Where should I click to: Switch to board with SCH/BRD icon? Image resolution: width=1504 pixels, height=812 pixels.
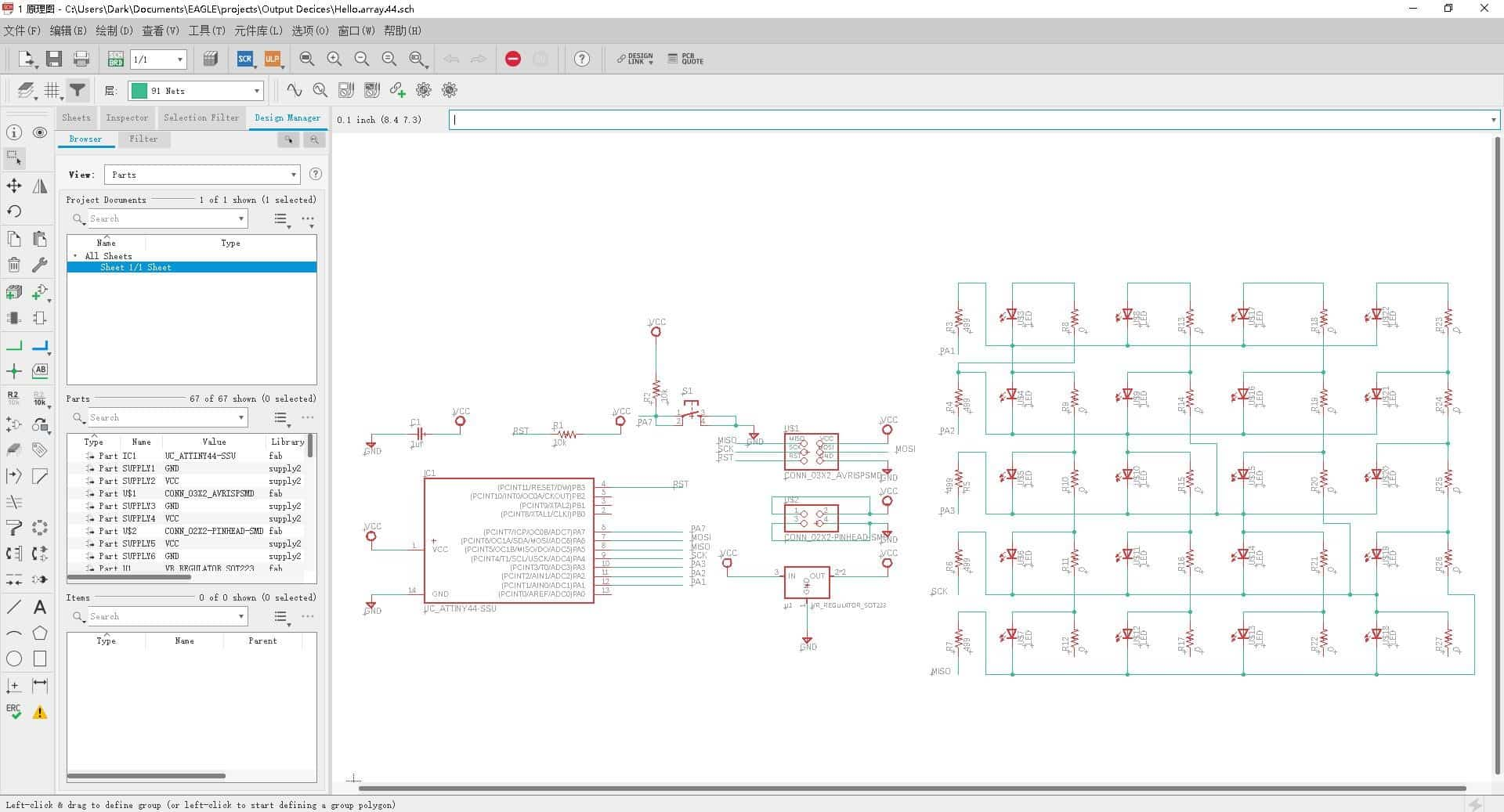click(x=115, y=59)
